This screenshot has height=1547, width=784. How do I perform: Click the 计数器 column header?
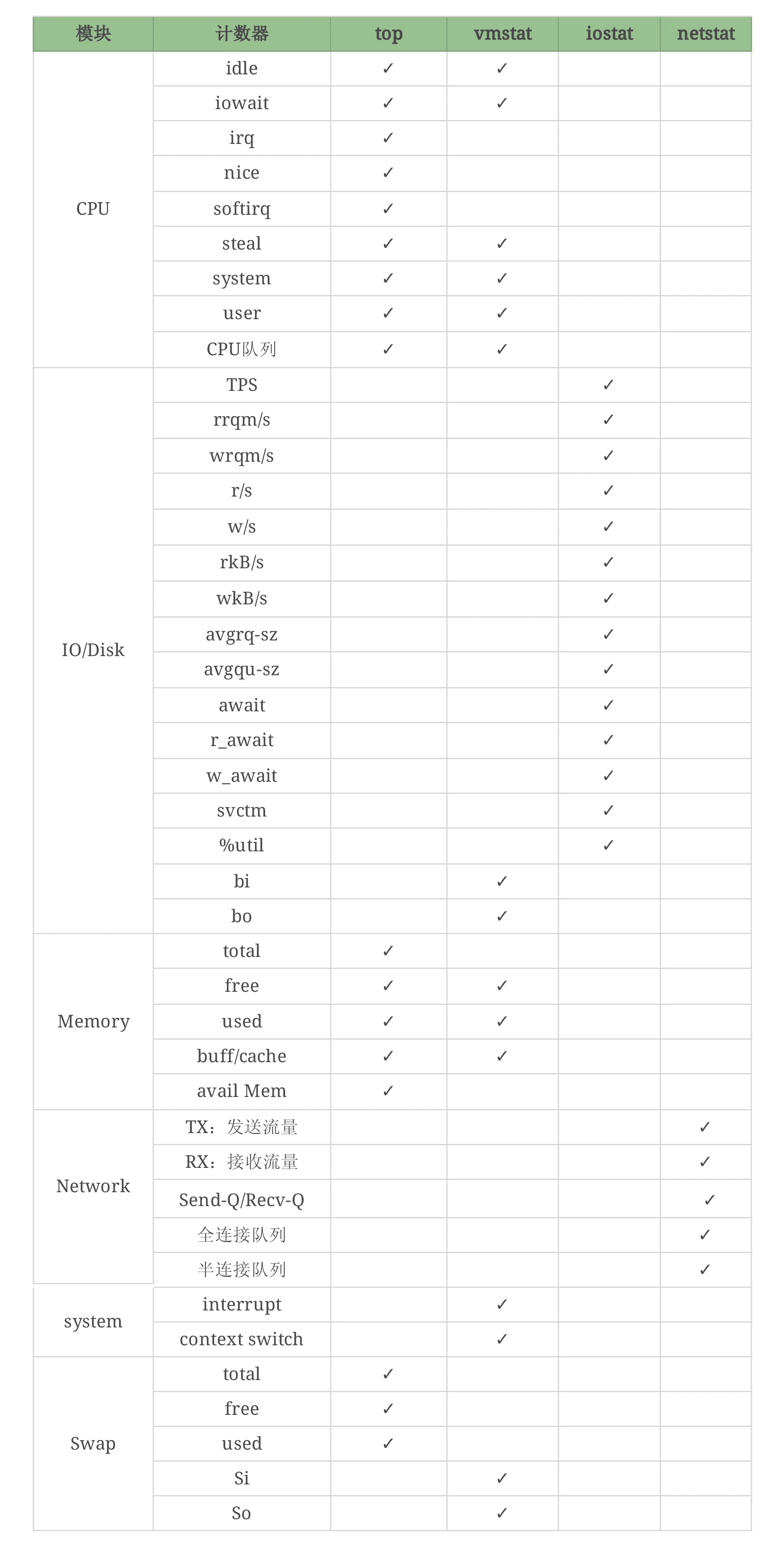pyautogui.click(x=242, y=33)
